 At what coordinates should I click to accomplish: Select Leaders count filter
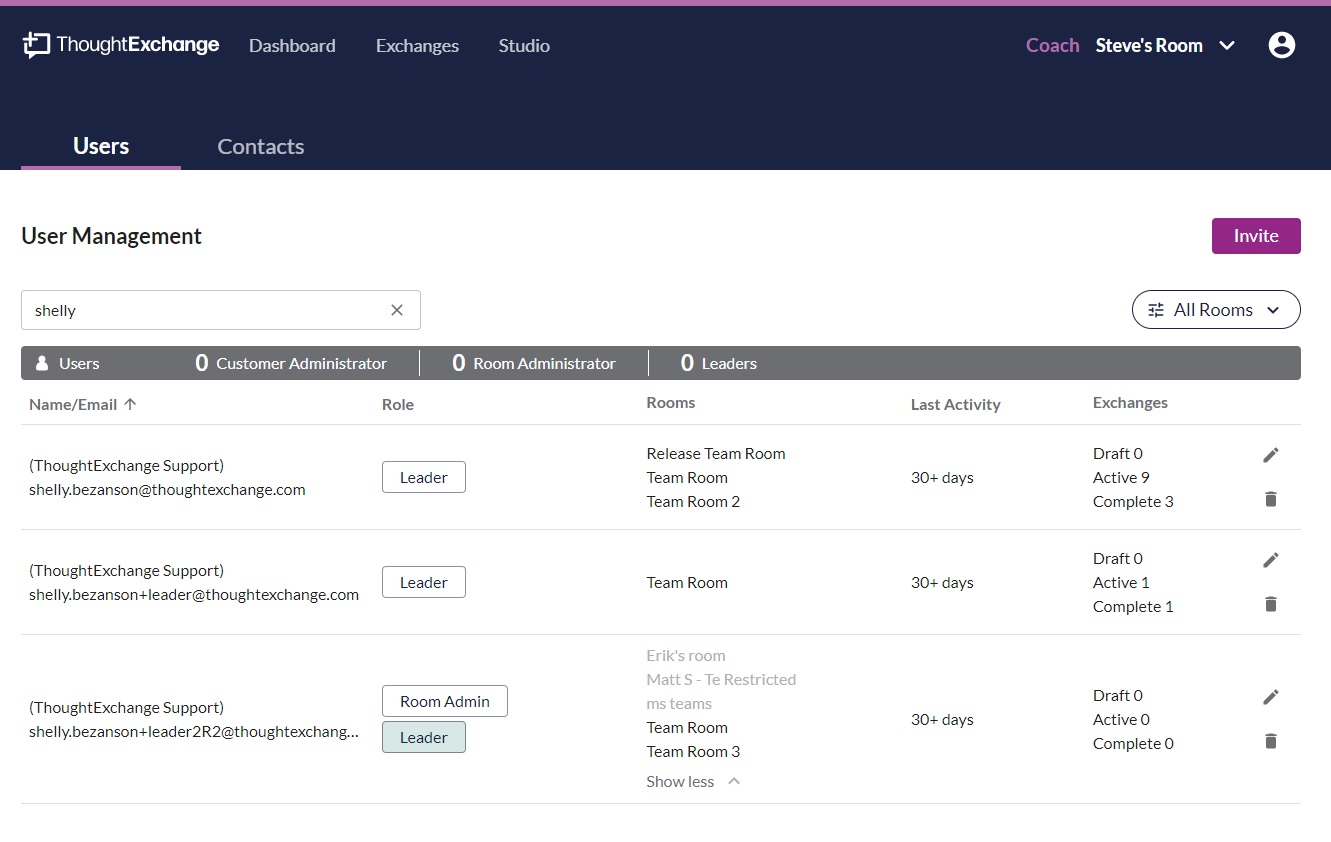[x=719, y=363]
